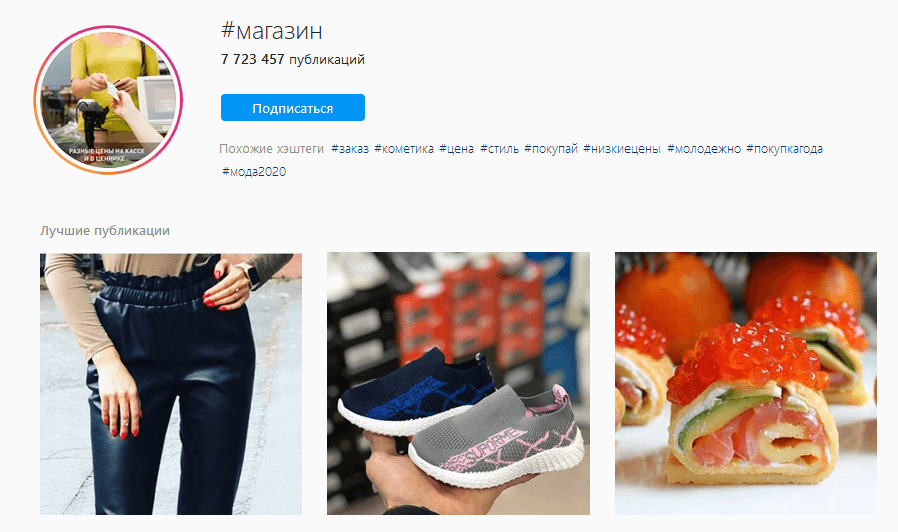898x532 pixels.
Task: Open the #магазин hashtag story avatar
Action: click(x=108, y=100)
